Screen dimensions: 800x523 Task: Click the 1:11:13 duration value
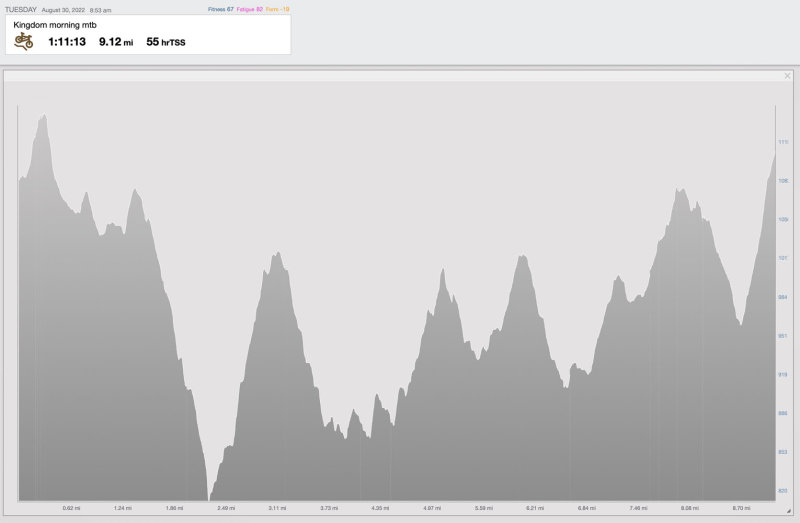click(67, 42)
